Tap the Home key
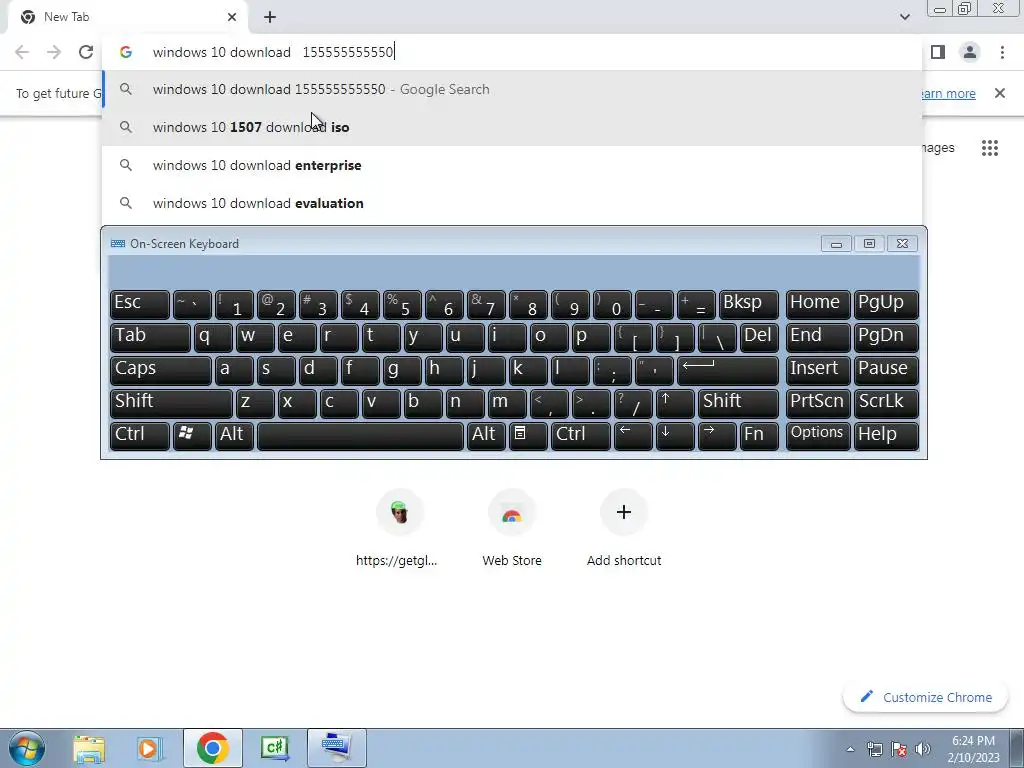The image size is (1024, 768). [818, 304]
